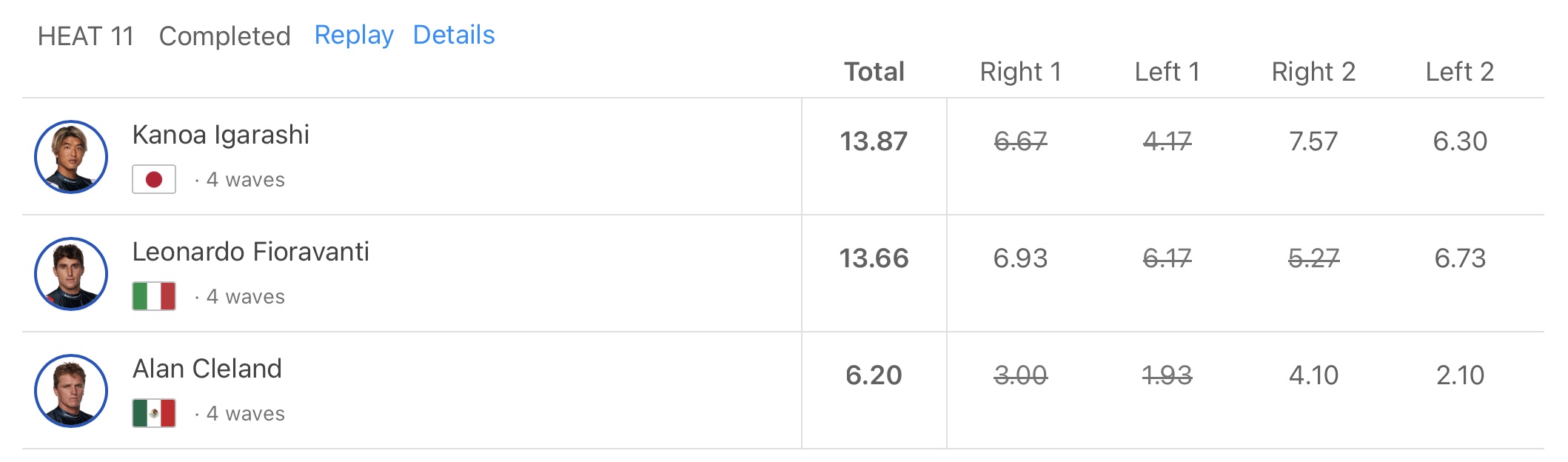Open the heat Replay link
Image resolution: width=1568 pixels, height=462 pixels.
pyautogui.click(x=354, y=35)
